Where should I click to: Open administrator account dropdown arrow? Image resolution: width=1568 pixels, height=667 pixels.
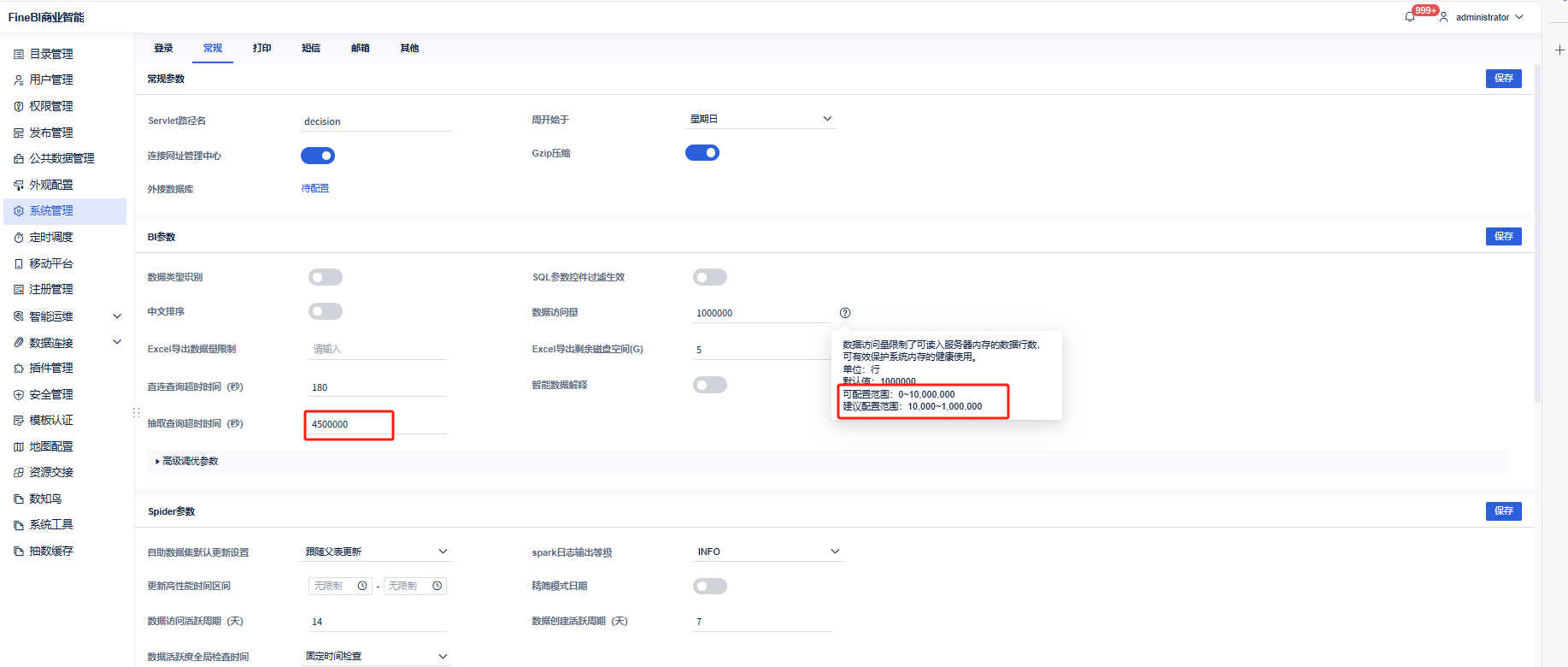tap(1519, 17)
